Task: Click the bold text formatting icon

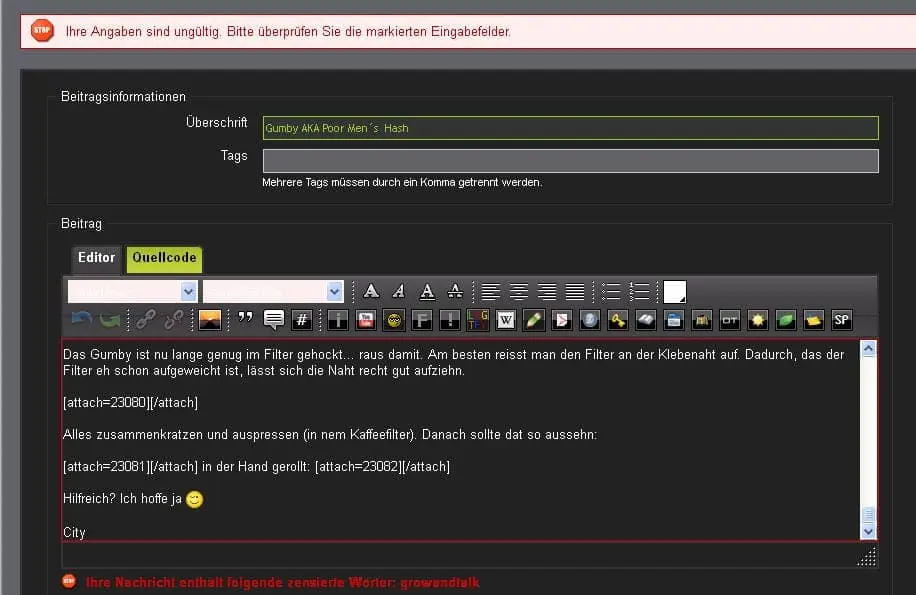Action: tap(371, 291)
